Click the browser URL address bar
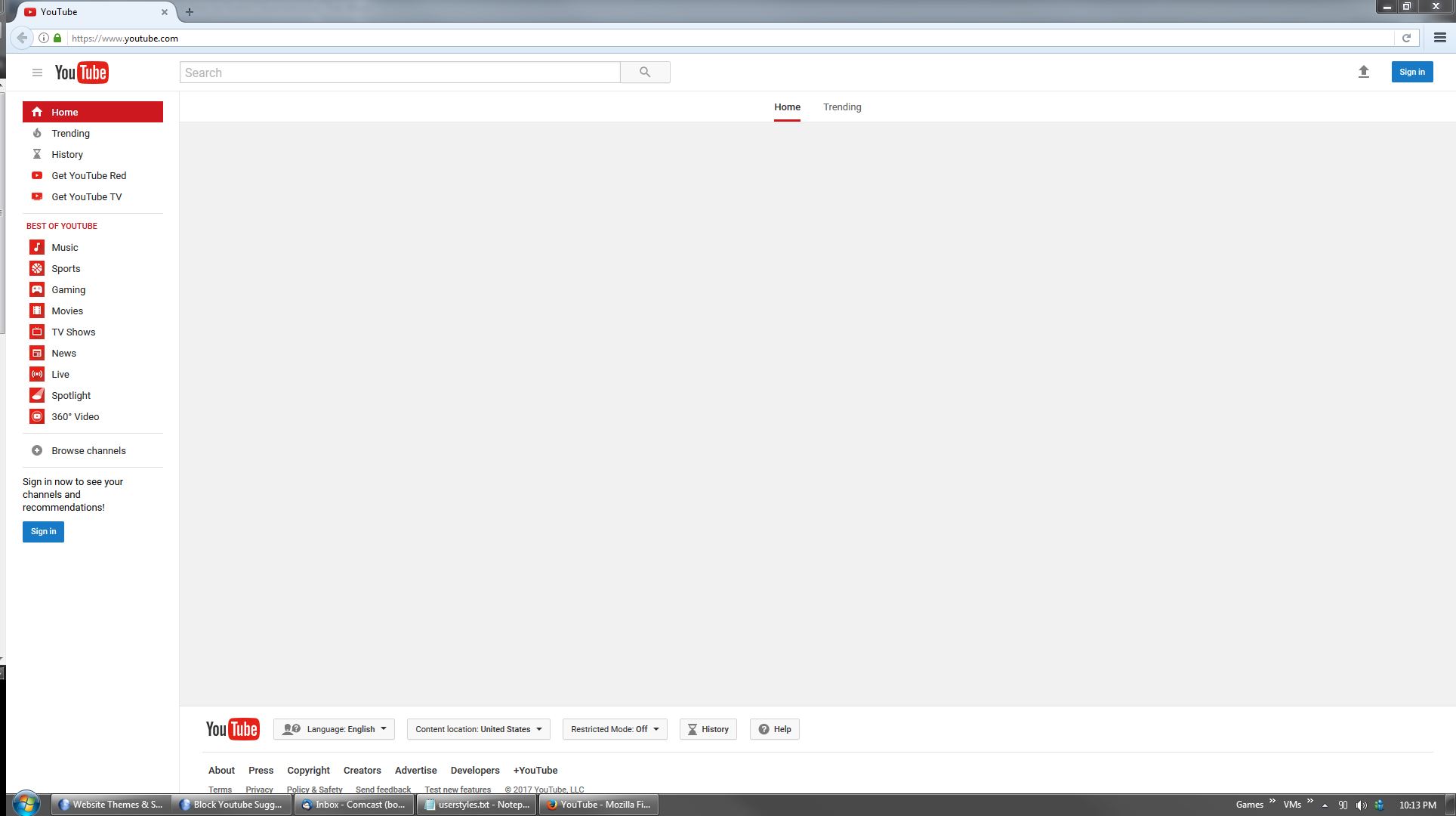1456x816 pixels. [730, 38]
